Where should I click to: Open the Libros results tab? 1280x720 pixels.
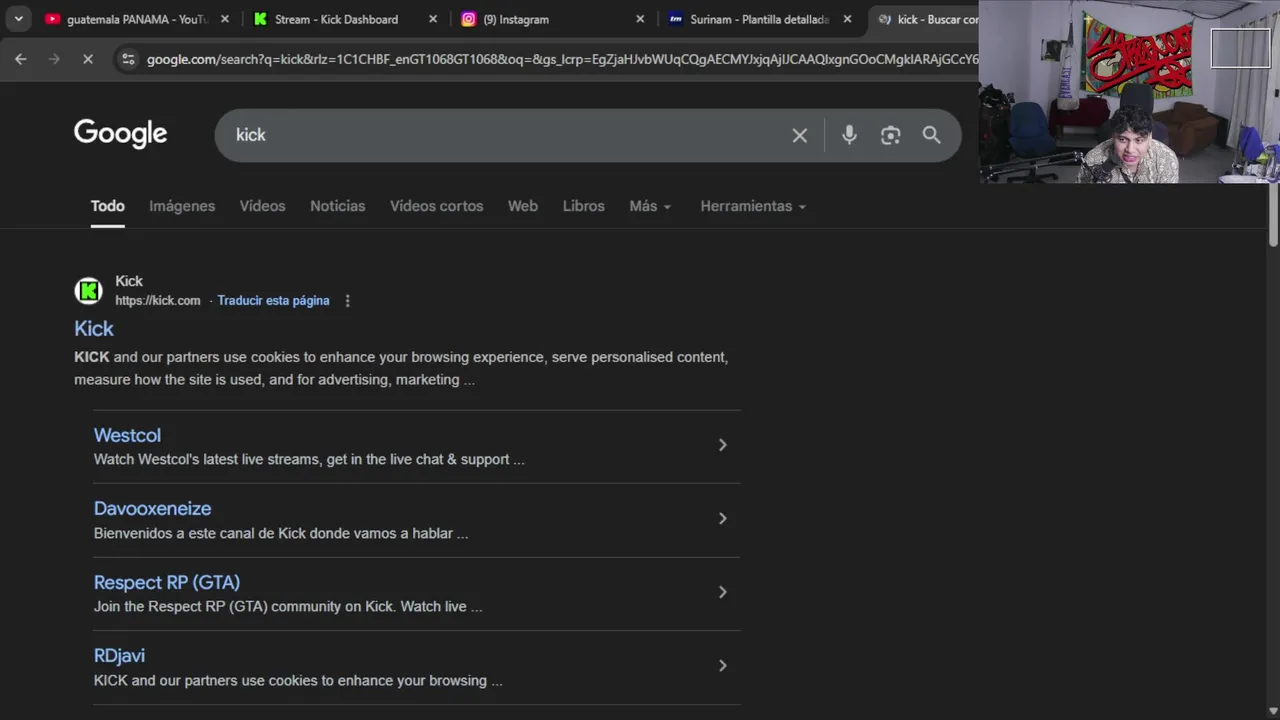tap(583, 206)
